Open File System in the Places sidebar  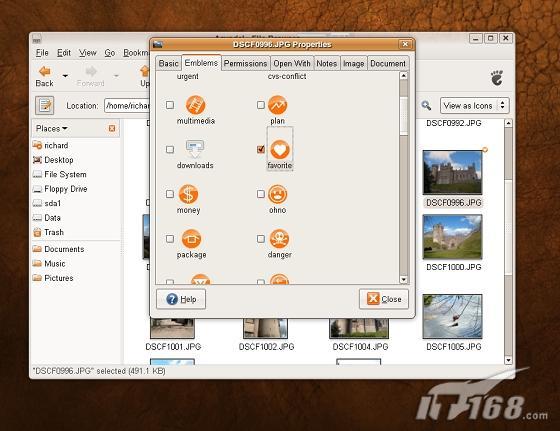59,174
